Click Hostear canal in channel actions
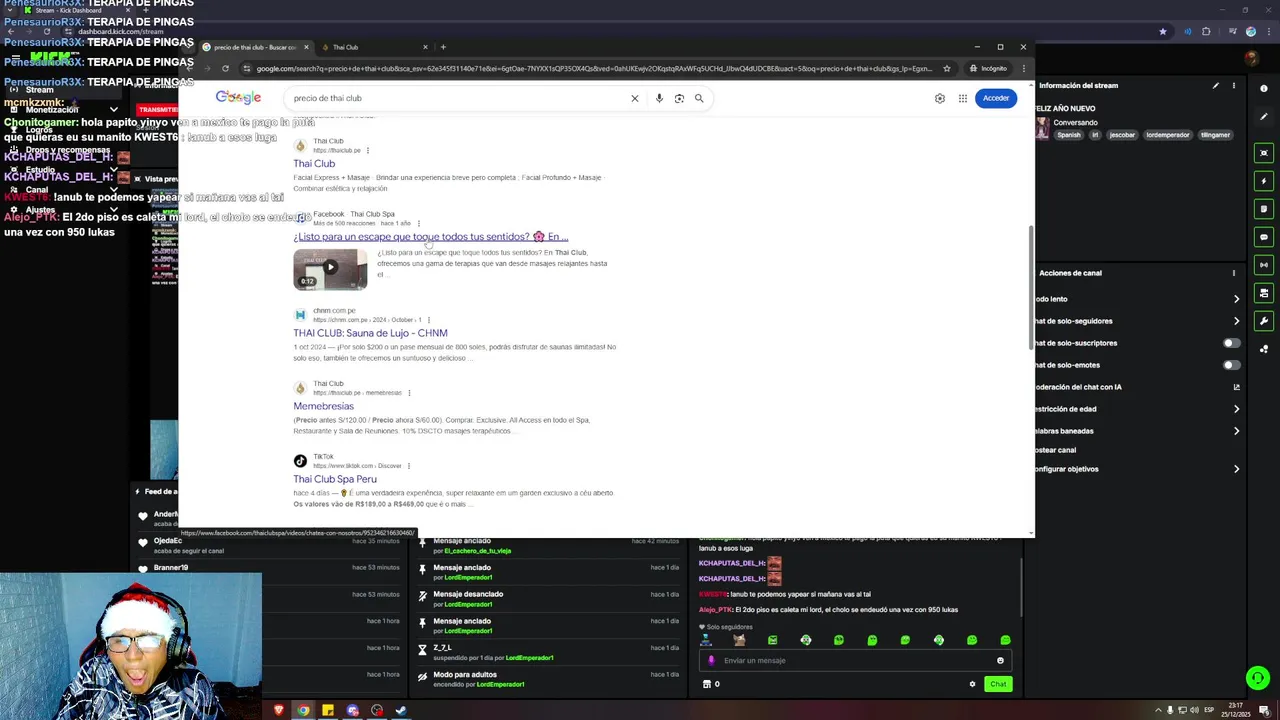Image resolution: width=1280 pixels, height=720 pixels. 1056,450
